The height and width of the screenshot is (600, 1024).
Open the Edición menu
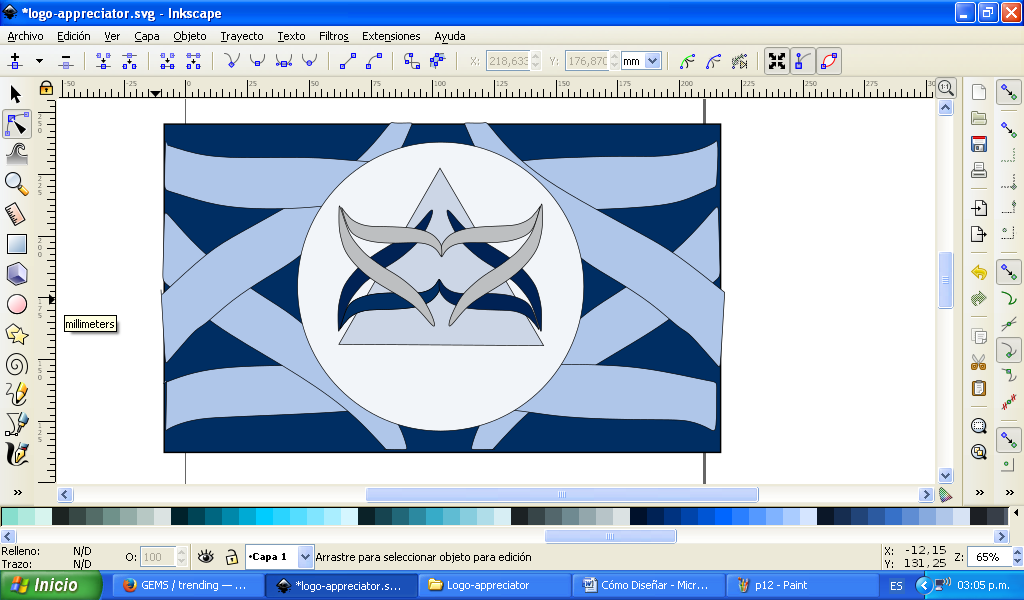(x=73, y=36)
